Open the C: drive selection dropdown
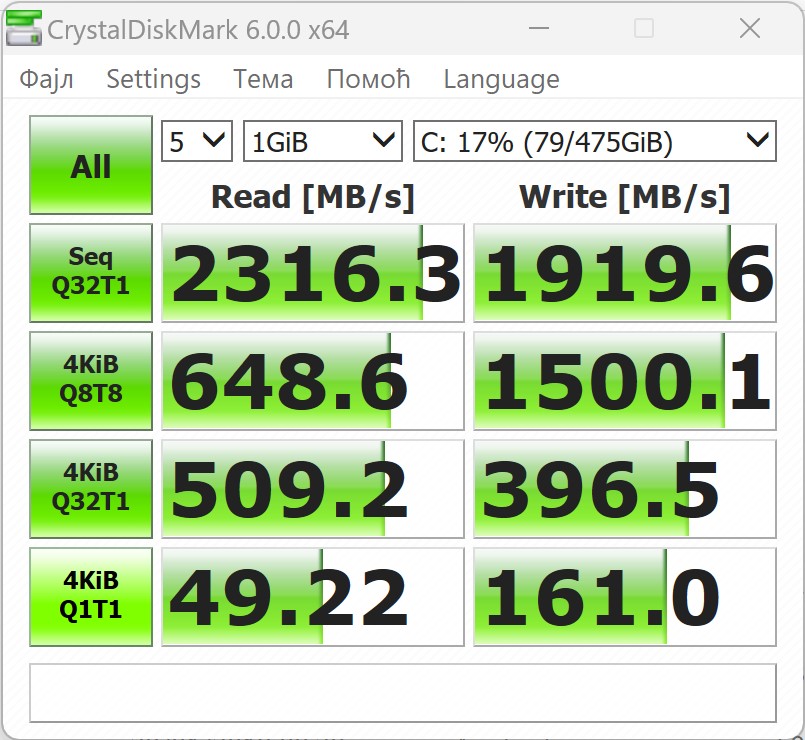The image size is (805, 740). pos(594,142)
